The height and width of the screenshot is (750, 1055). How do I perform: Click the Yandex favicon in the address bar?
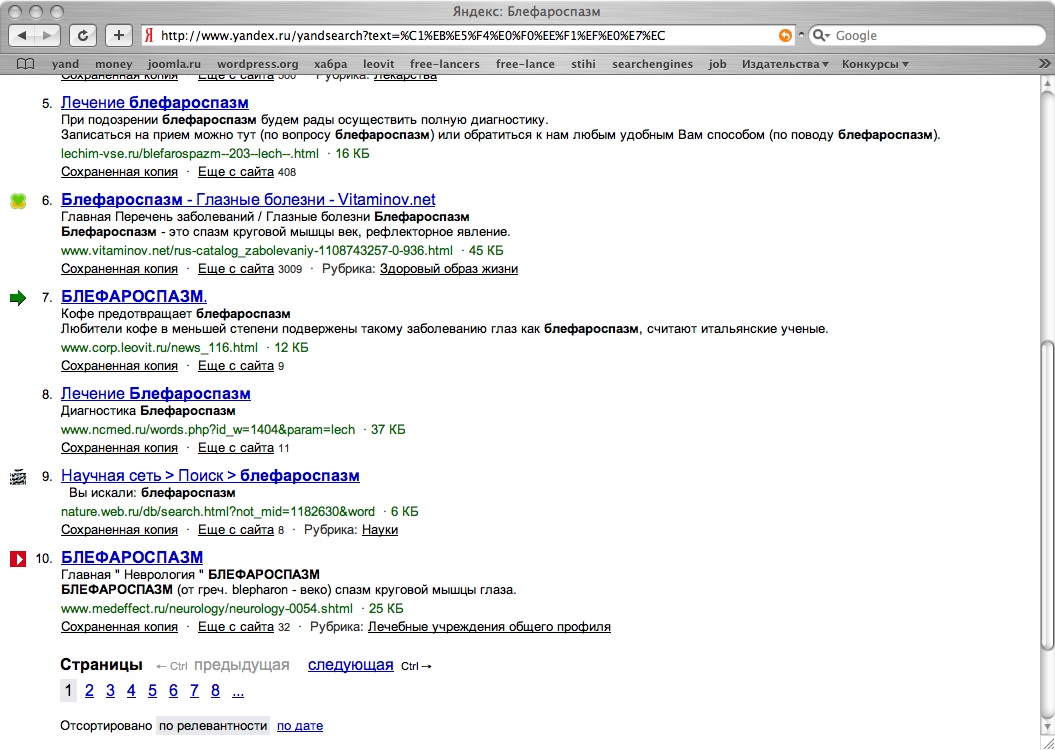click(149, 36)
